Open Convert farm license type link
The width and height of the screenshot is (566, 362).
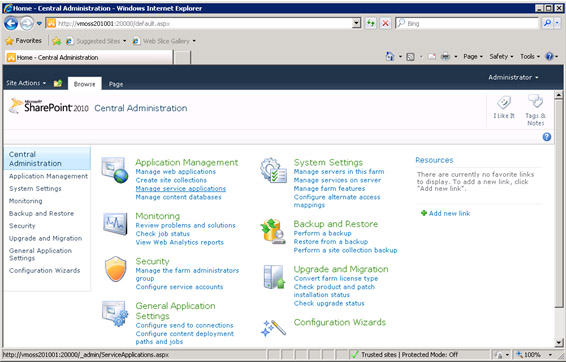[336, 278]
